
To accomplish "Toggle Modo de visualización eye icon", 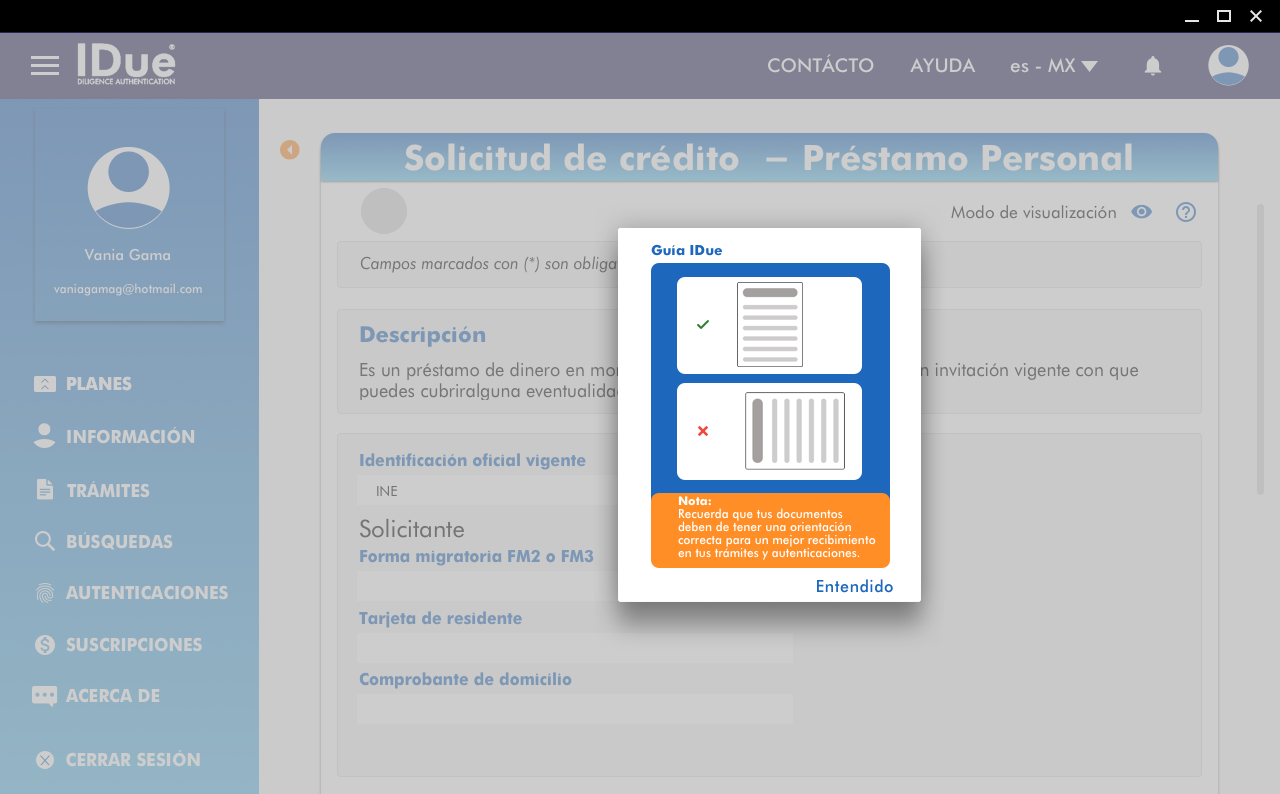I will click(1141, 212).
